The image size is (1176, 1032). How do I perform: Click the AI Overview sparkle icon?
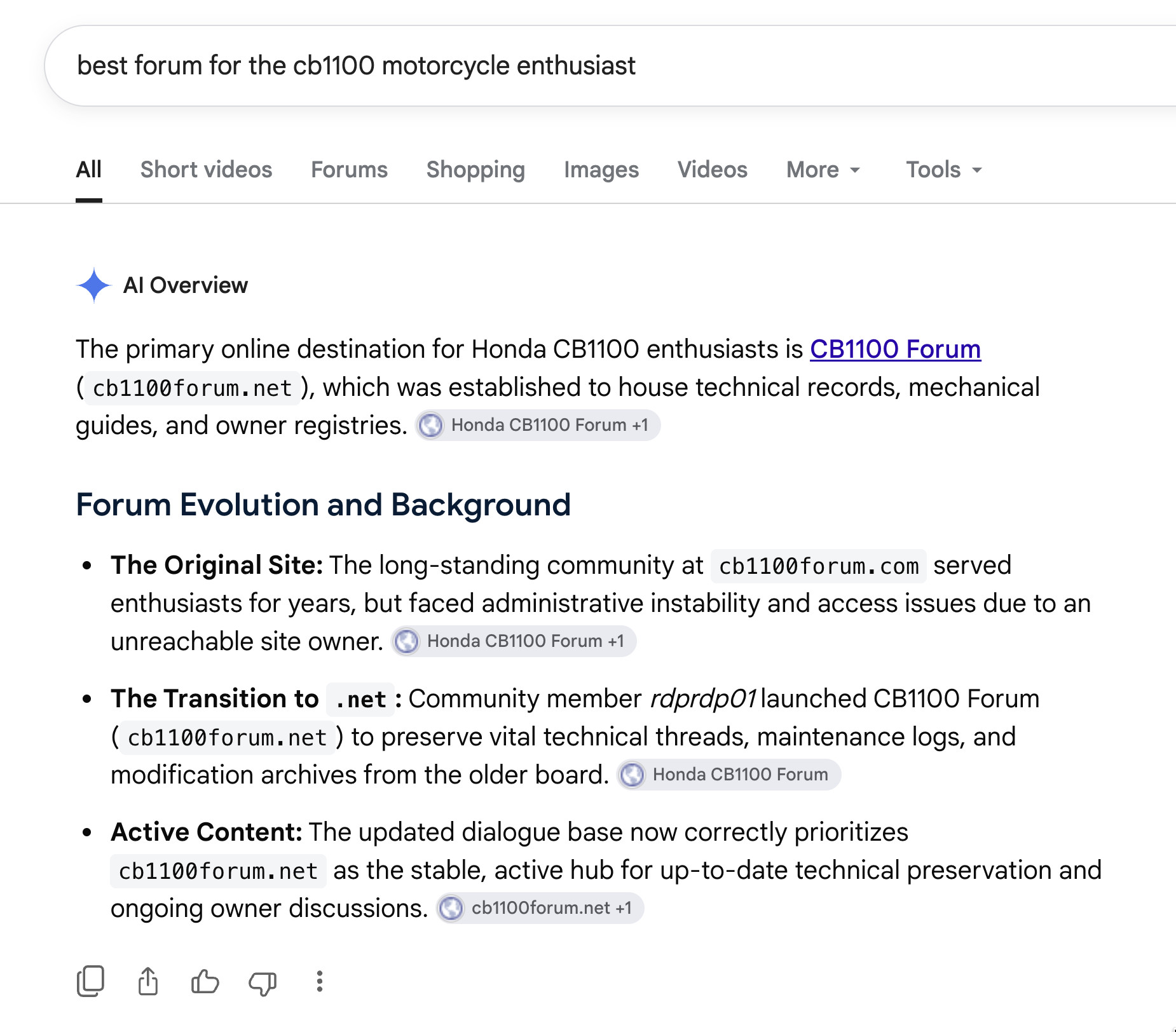click(x=94, y=285)
